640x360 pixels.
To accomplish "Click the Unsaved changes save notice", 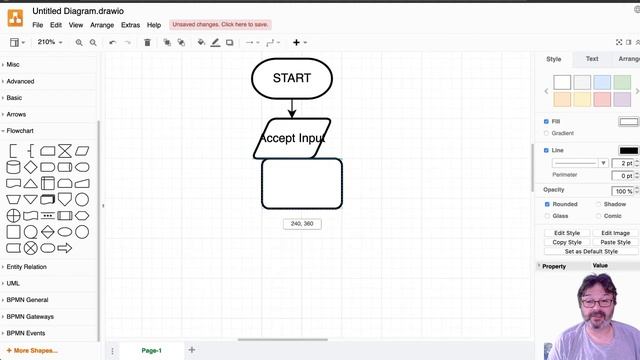I will click(220, 24).
